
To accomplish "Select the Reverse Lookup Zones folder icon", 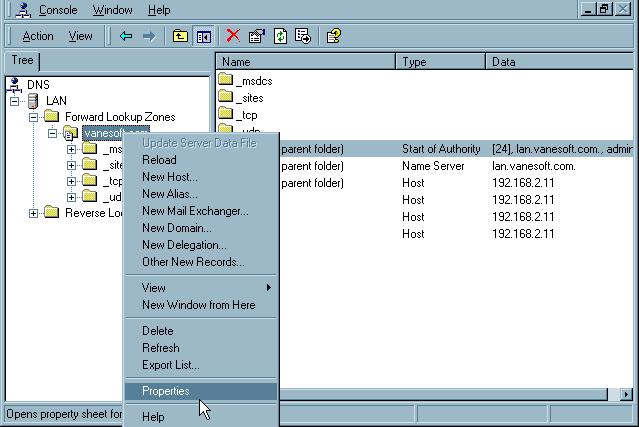I will 52,212.
